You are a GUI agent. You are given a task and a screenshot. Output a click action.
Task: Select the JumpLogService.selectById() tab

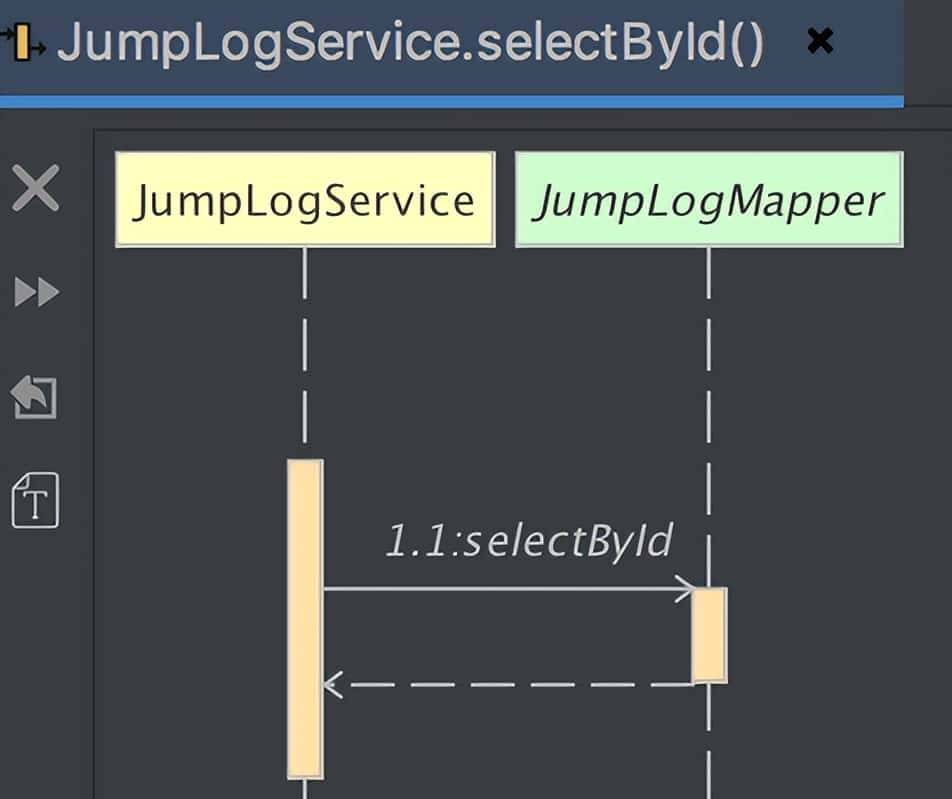[x=410, y=43]
